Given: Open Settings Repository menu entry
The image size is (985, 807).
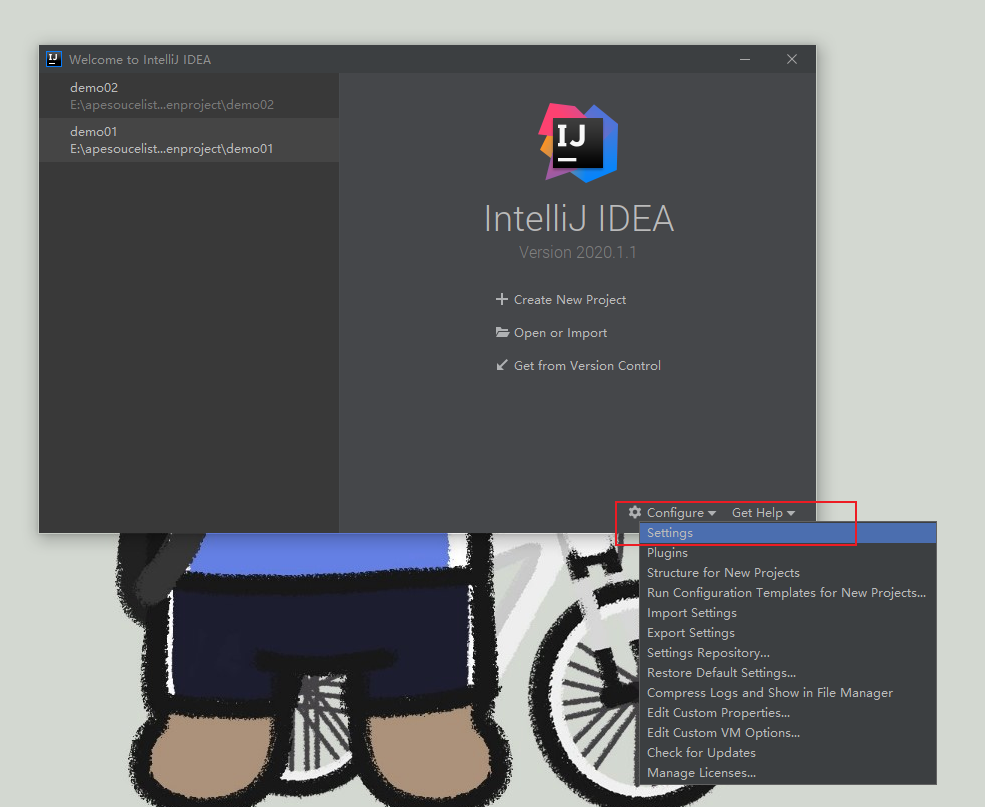Looking at the screenshot, I should click(788, 653).
